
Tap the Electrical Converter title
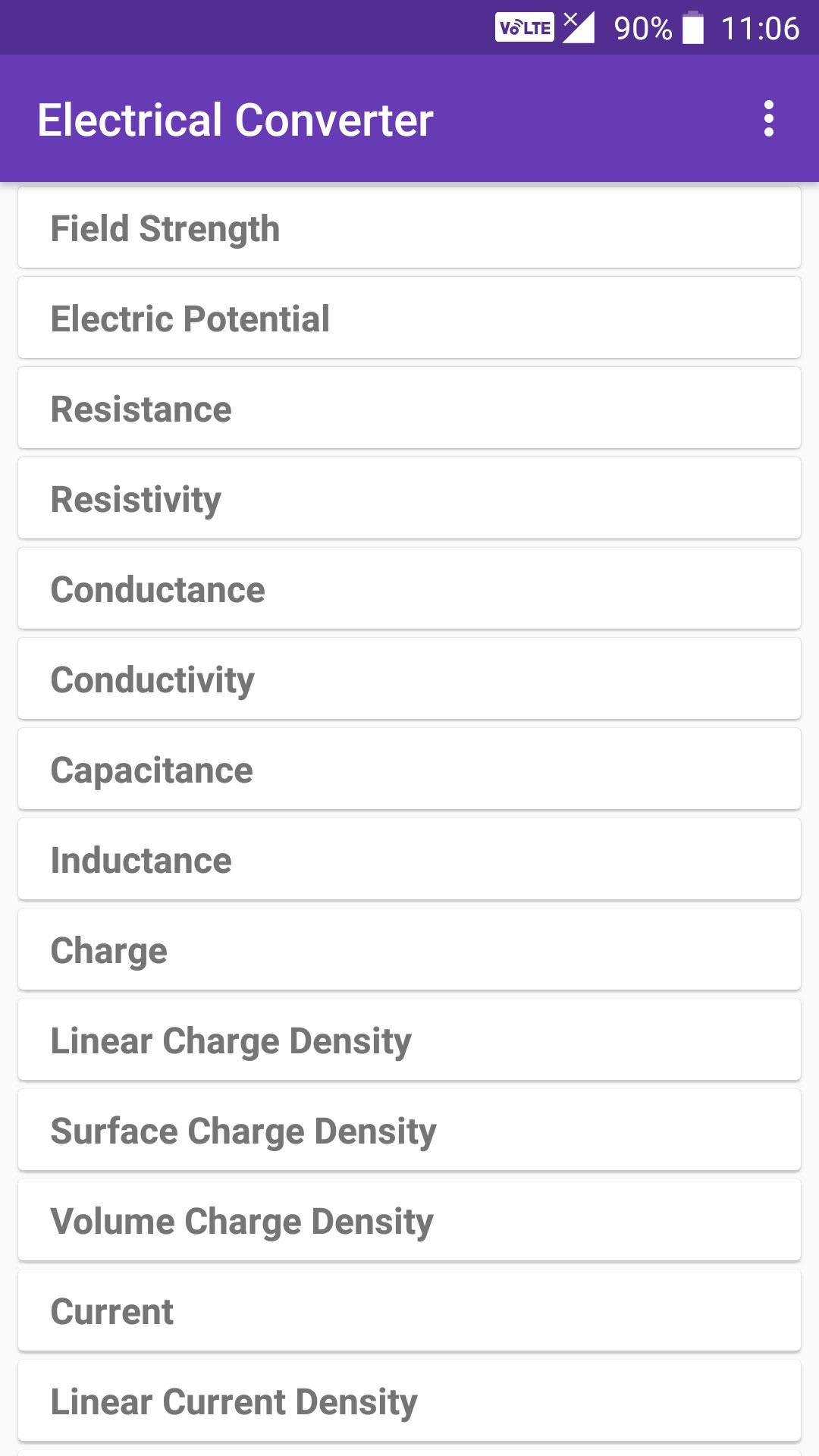235,120
